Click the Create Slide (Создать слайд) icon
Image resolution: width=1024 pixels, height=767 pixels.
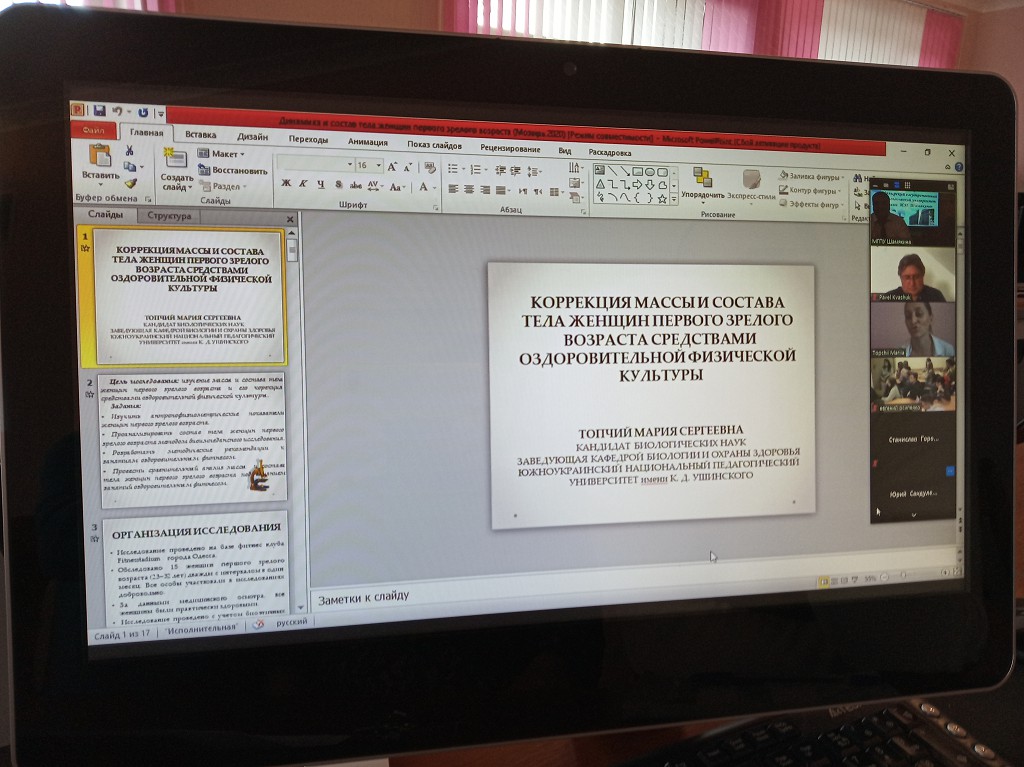(x=176, y=161)
